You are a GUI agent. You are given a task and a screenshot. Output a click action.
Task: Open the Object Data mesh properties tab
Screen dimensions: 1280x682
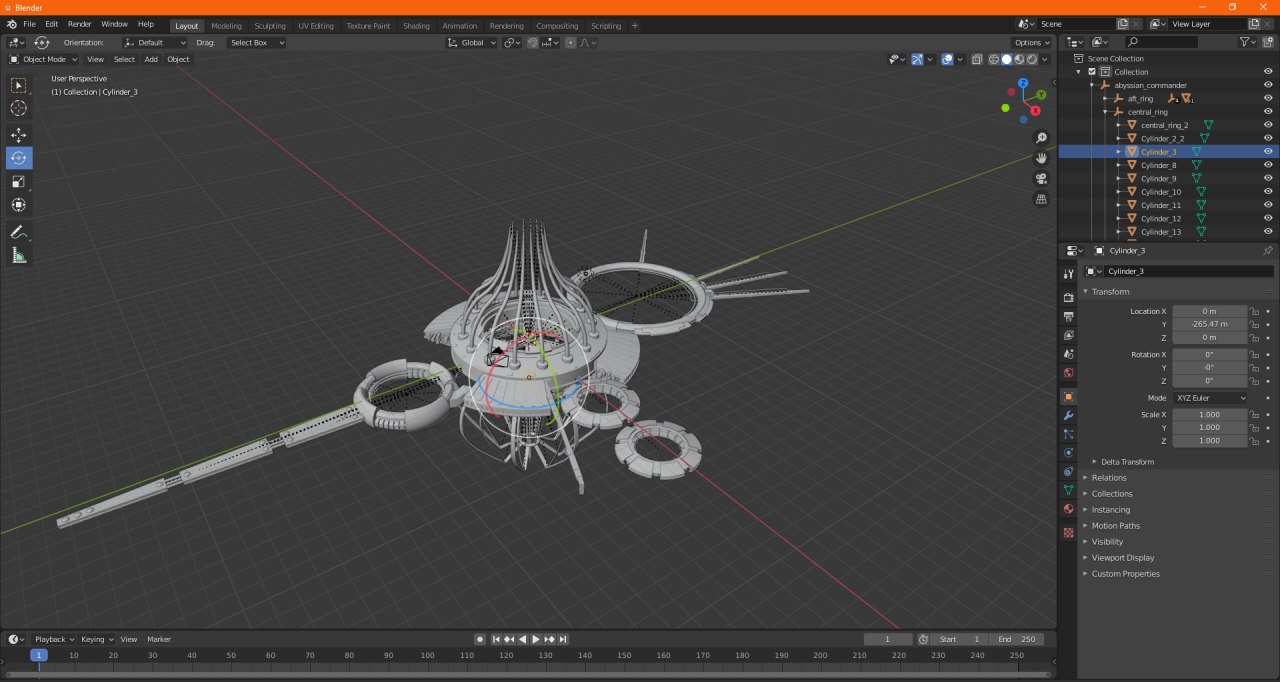[x=1068, y=490]
